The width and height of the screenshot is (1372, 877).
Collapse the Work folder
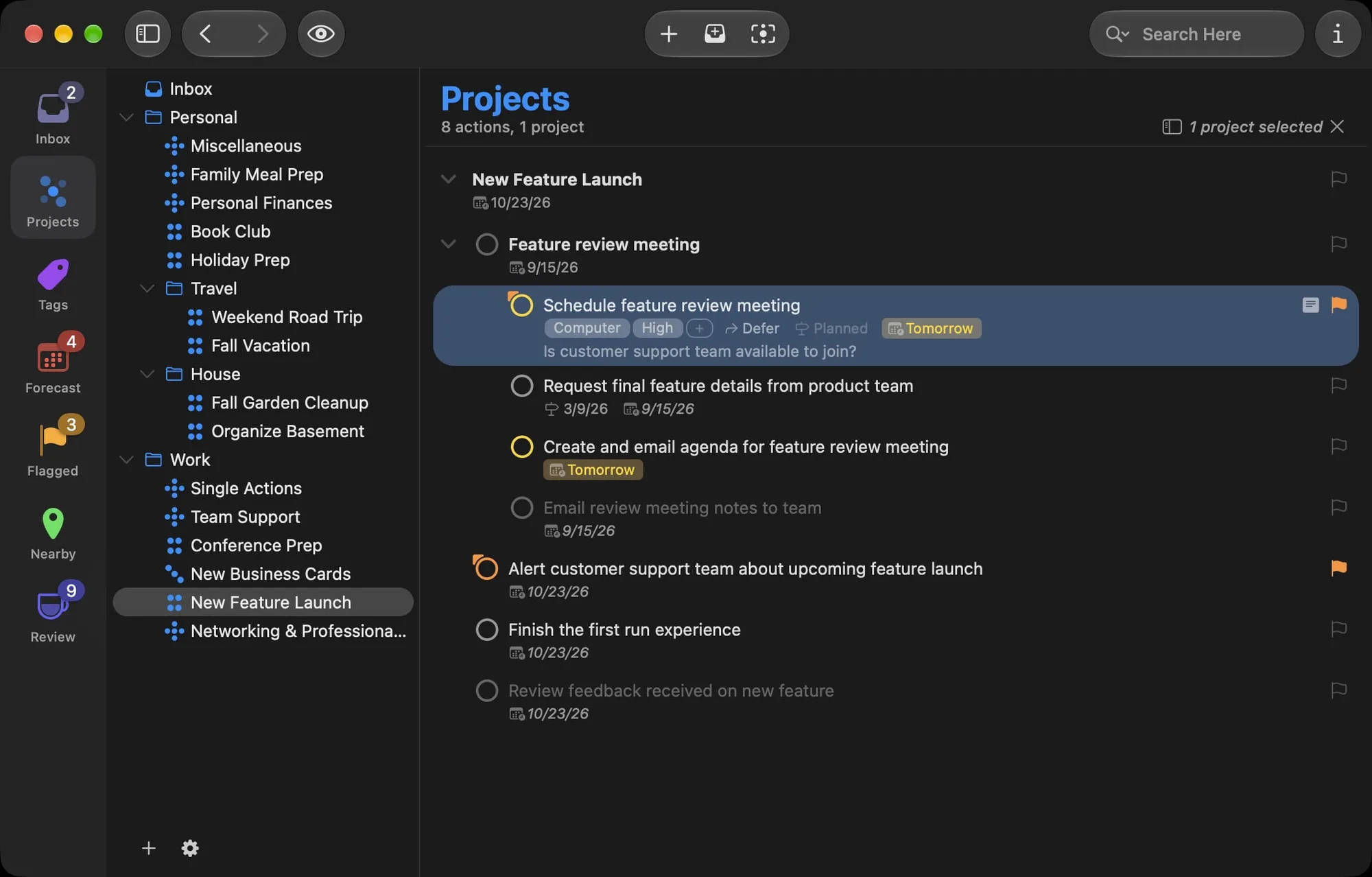point(126,460)
